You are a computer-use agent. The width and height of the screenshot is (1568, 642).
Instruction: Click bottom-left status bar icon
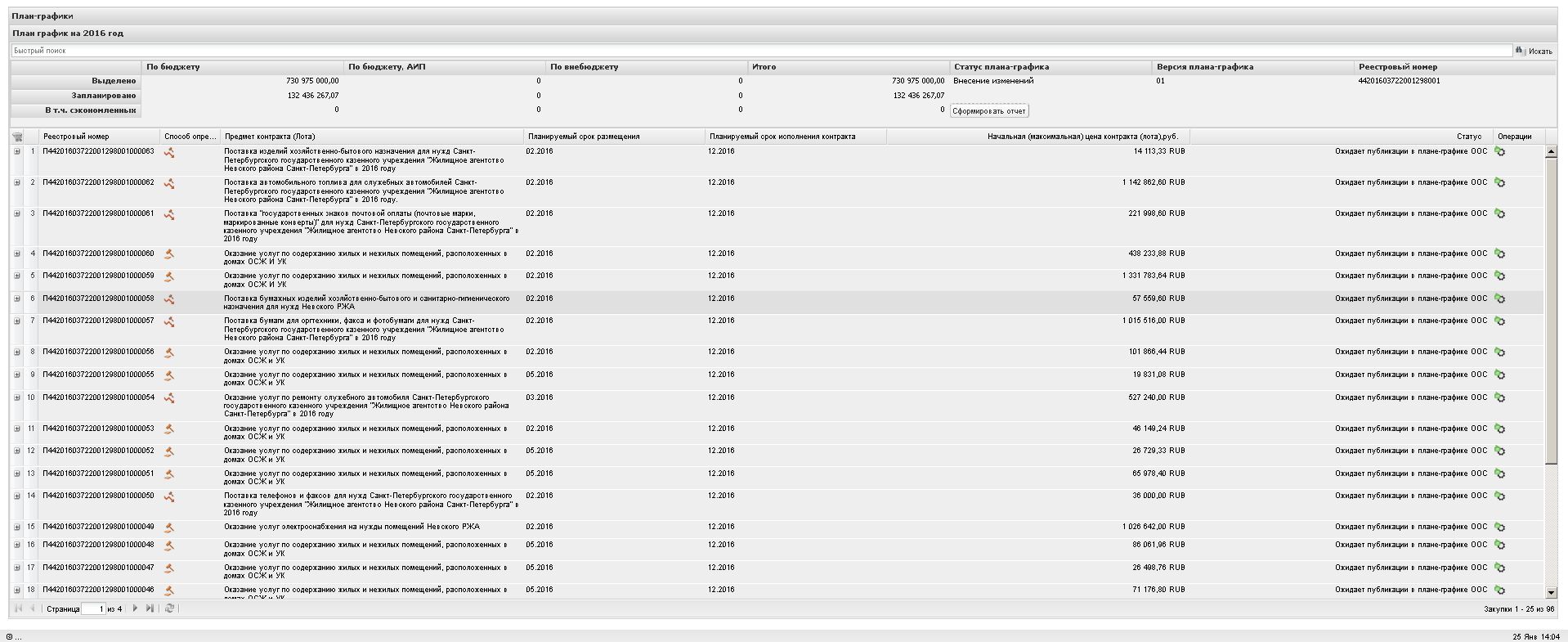pyautogui.click(x=10, y=636)
